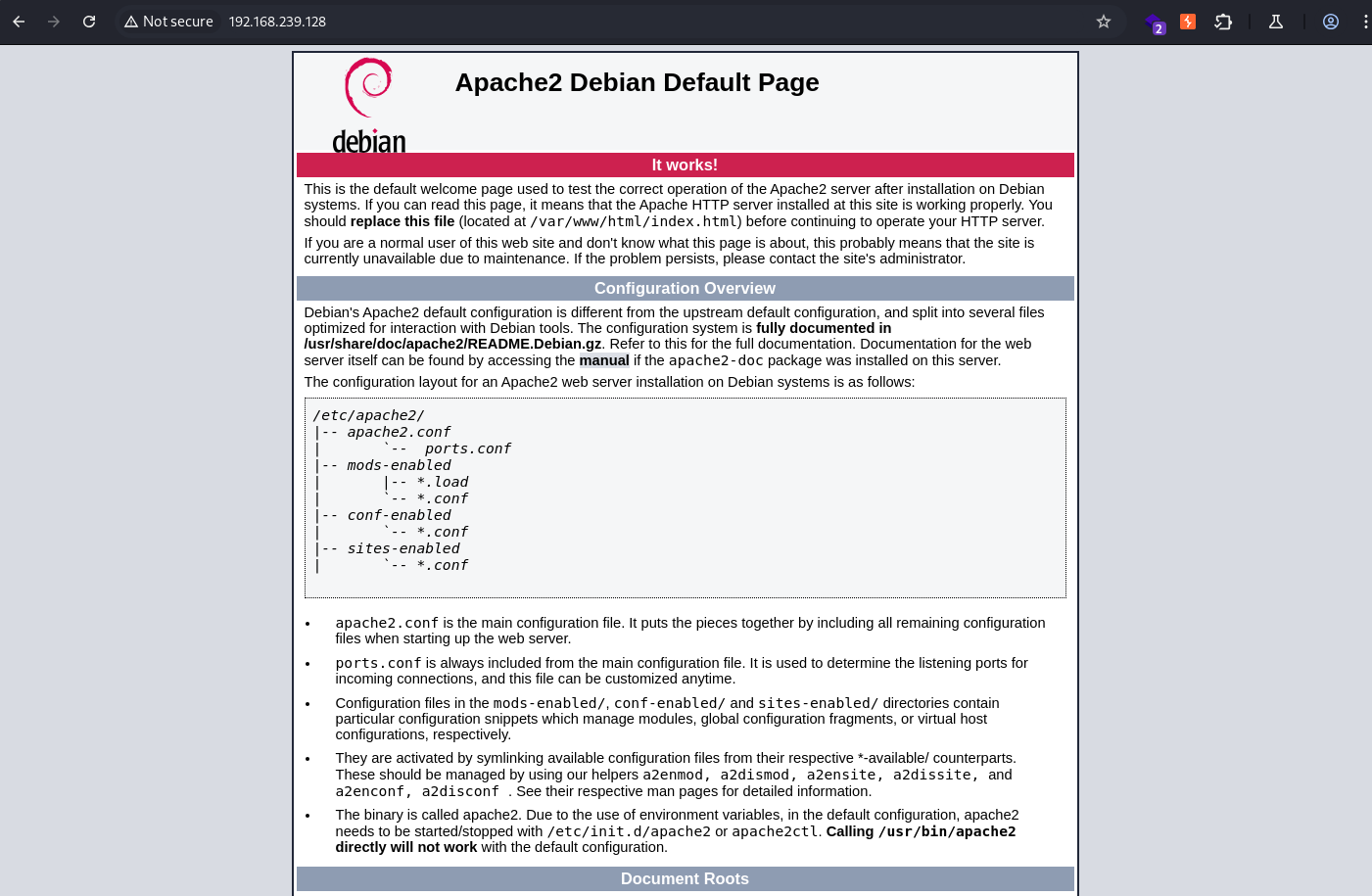Click apache2.conf at the first bullet's start

[x=387, y=623]
